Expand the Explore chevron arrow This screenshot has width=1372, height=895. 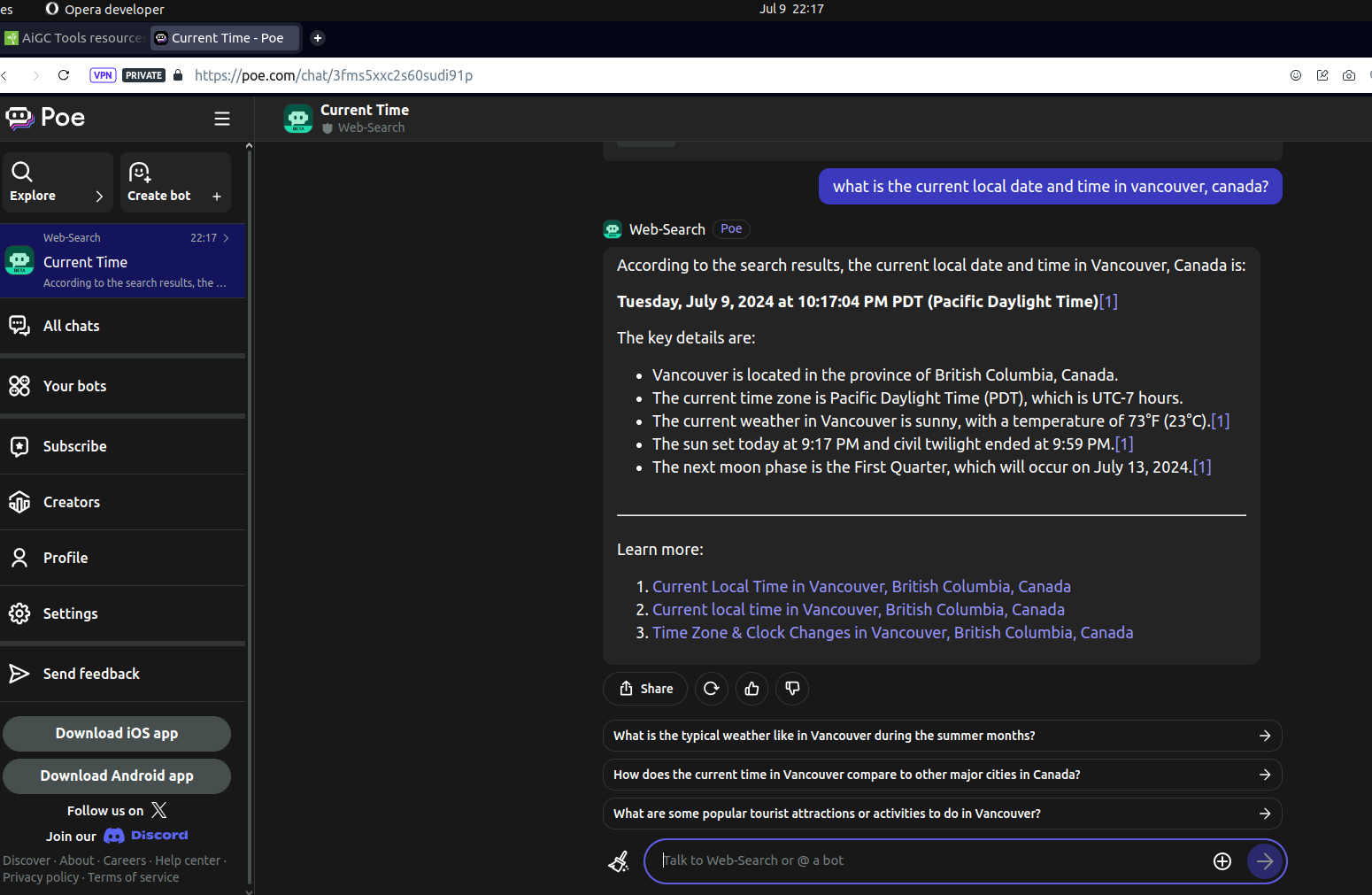(x=99, y=197)
